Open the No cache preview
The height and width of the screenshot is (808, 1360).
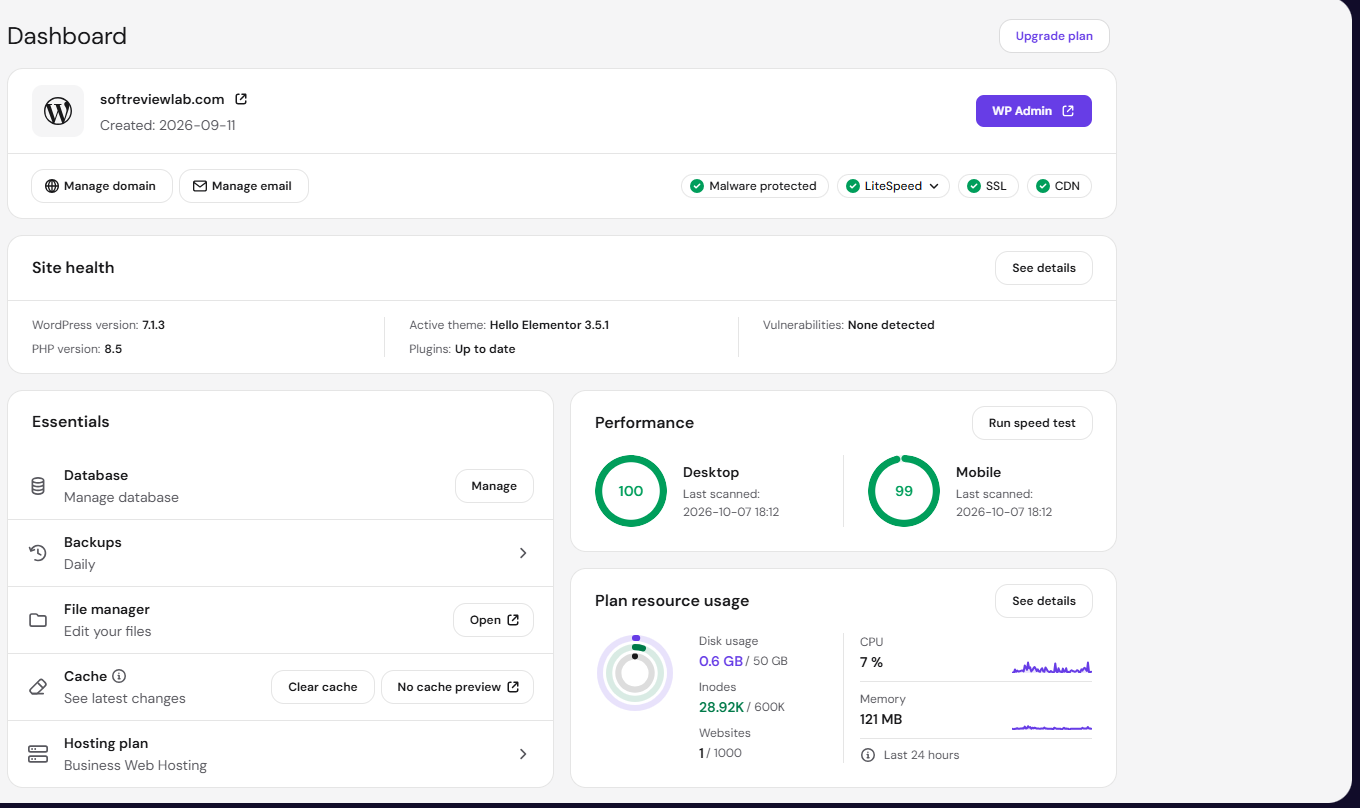(458, 687)
